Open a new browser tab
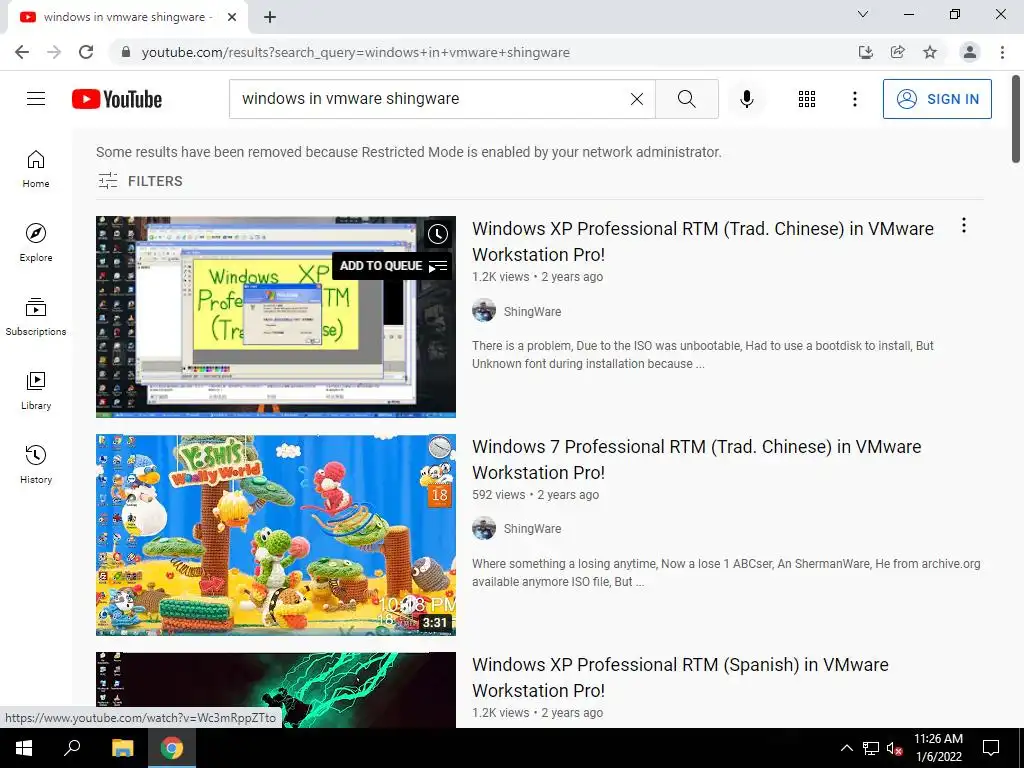Screen dimensions: 1024x768 [270, 17]
